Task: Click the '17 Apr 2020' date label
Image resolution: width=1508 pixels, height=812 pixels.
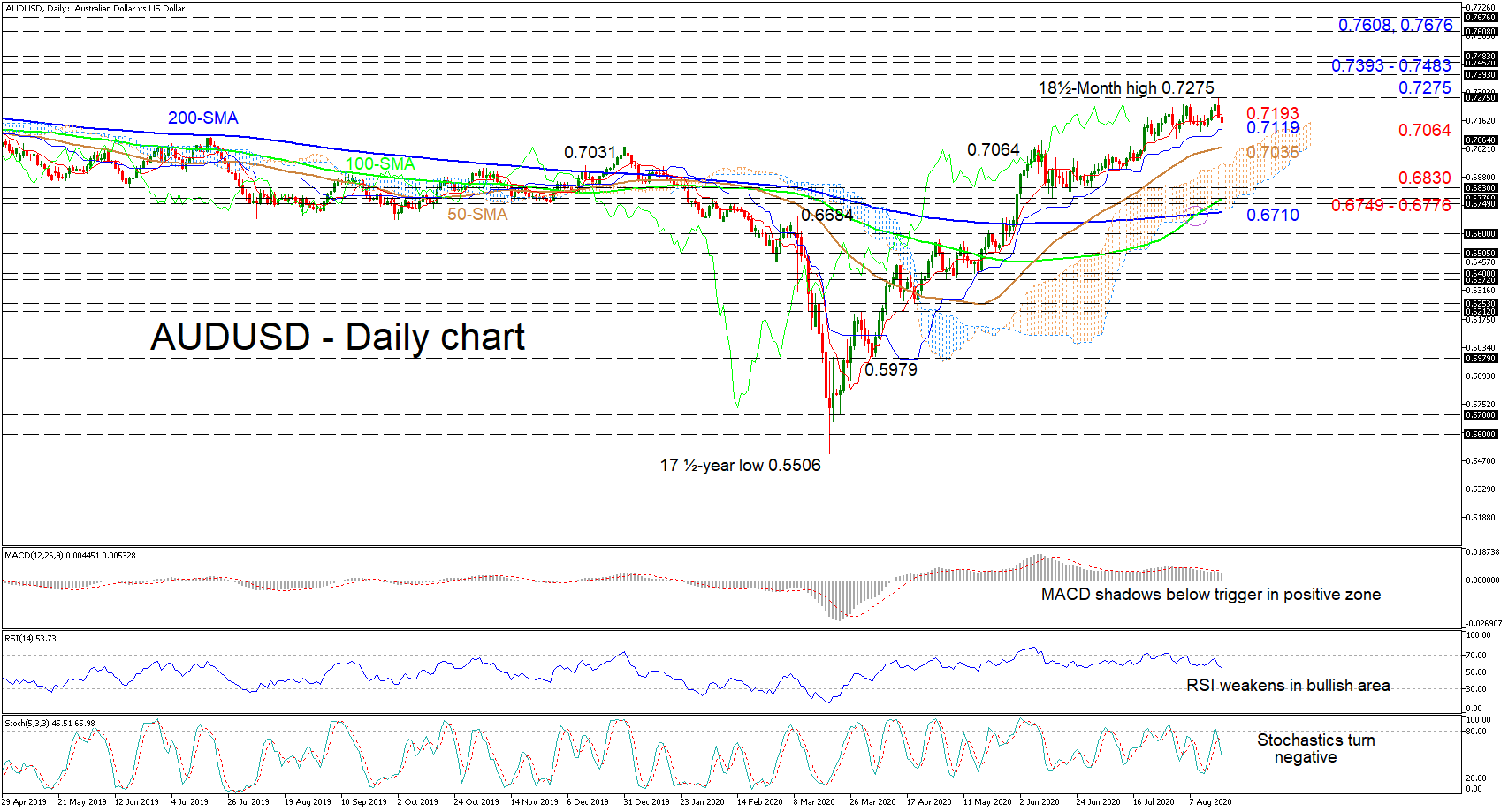Action: pyautogui.click(x=929, y=802)
